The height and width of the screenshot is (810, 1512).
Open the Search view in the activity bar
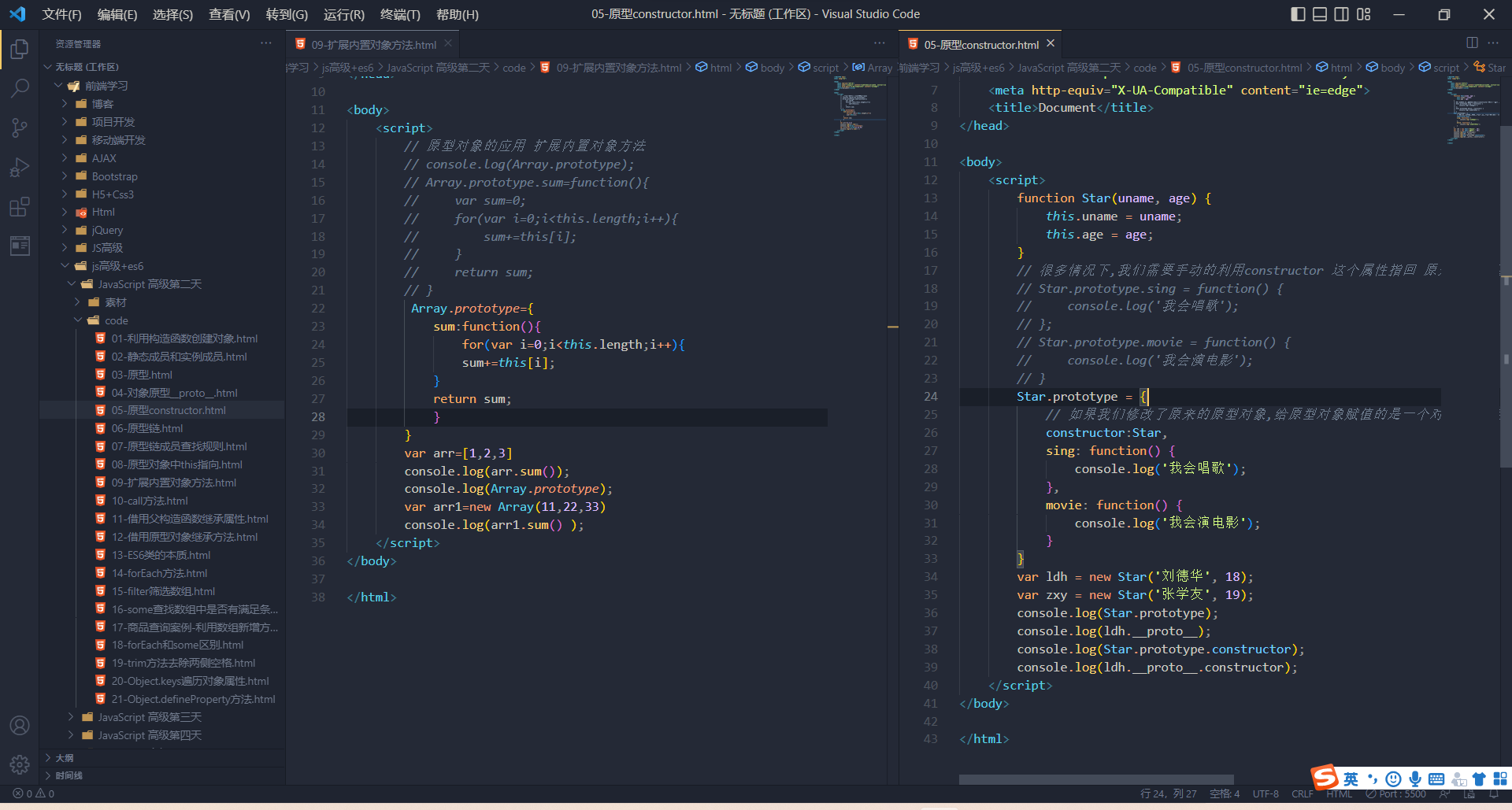[19, 88]
